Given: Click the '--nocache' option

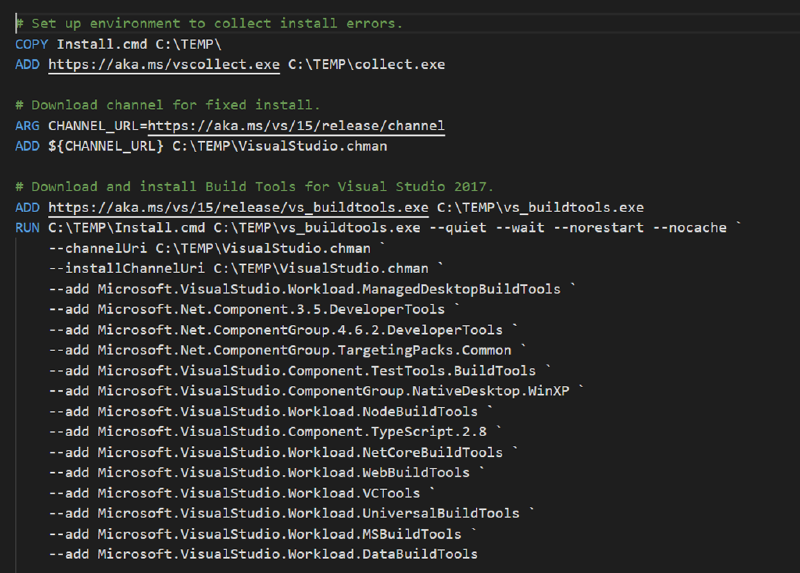Looking at the screenshot, I should pyautogui.click(x=689, y=228).
